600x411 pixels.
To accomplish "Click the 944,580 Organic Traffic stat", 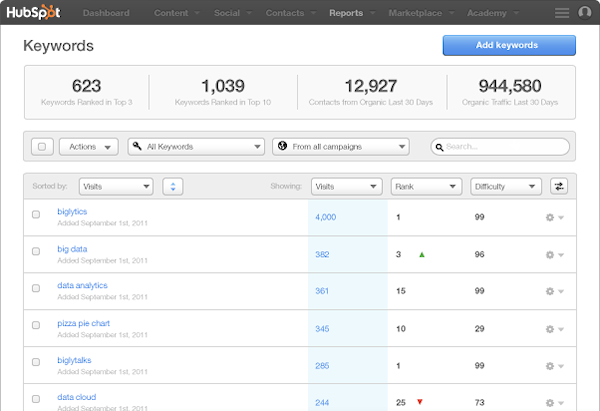I will (510, 92).
